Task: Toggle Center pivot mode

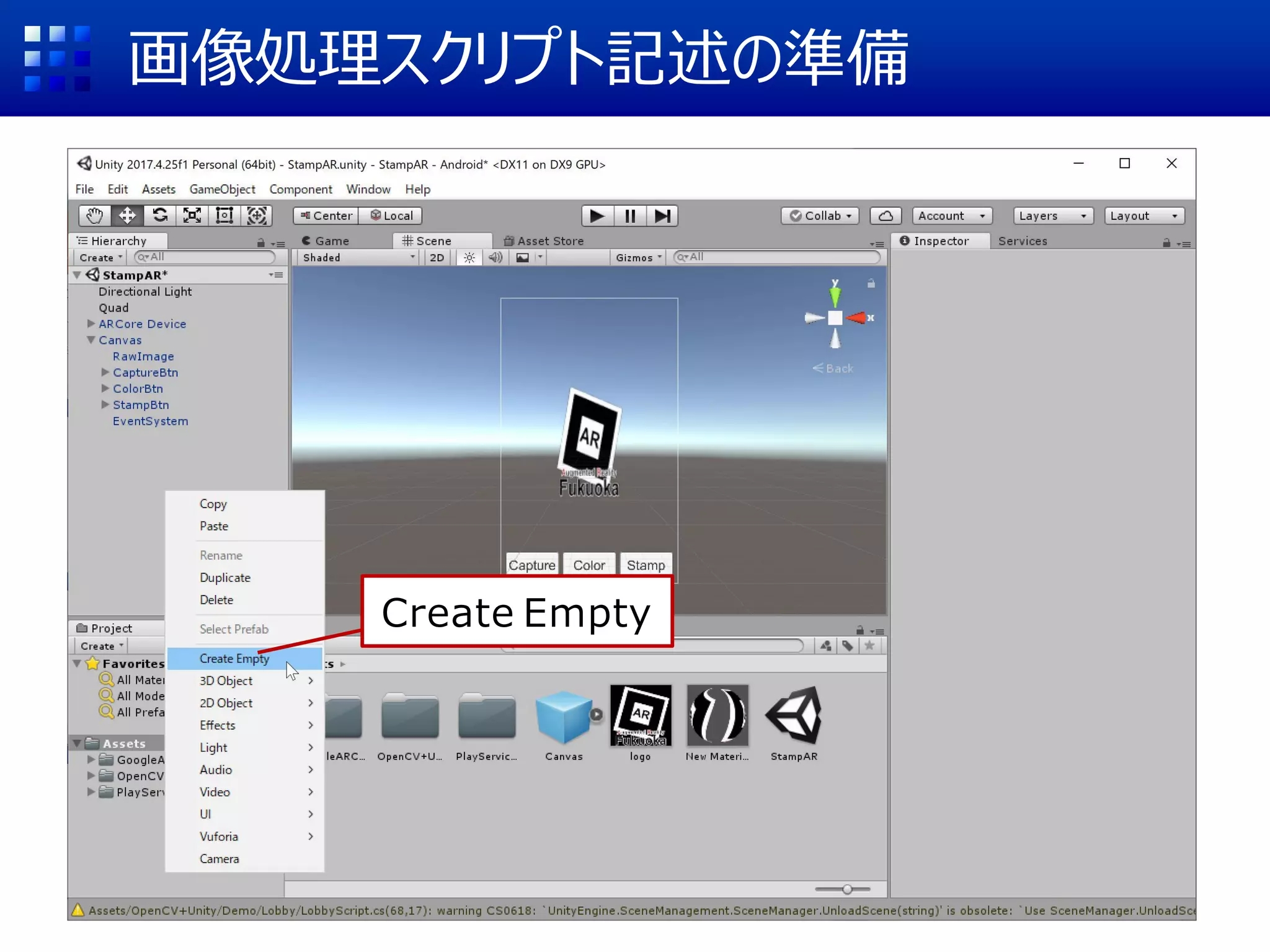Action: pyautogui.click(x=326, y=216)
